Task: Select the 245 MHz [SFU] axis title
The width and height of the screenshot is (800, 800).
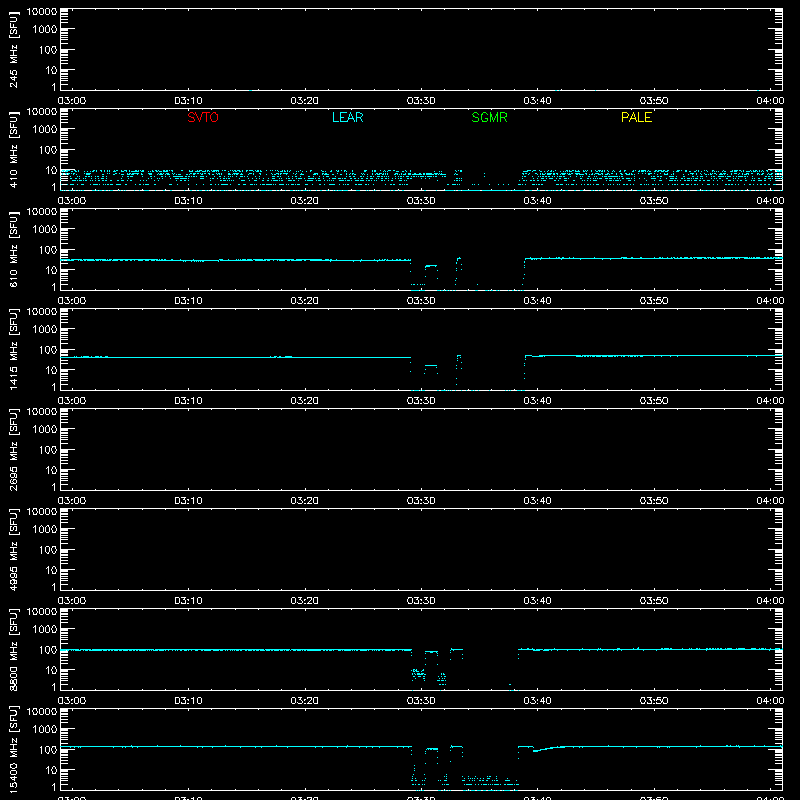Action: click(14, 49)
